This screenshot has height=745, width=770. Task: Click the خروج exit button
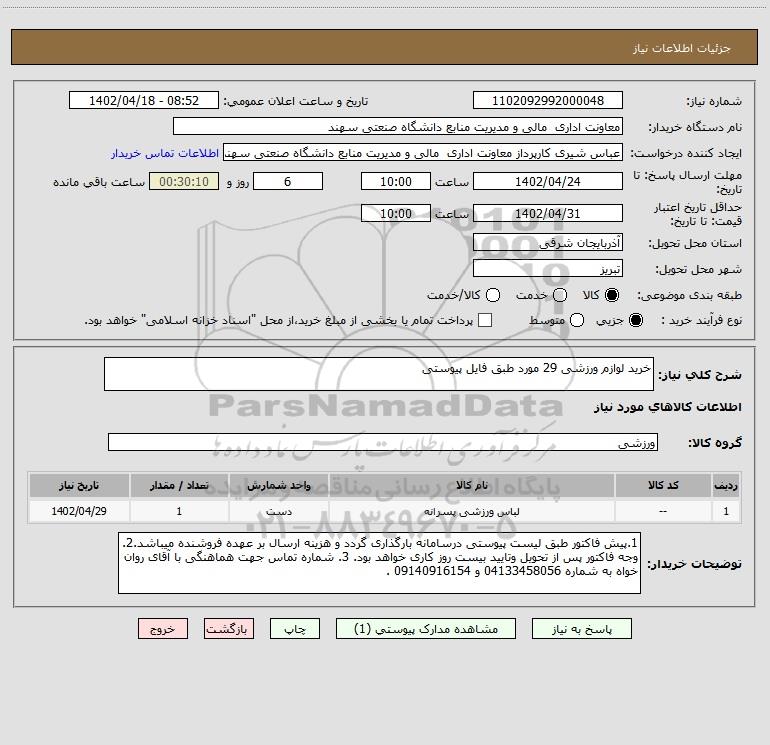[163, 629]
